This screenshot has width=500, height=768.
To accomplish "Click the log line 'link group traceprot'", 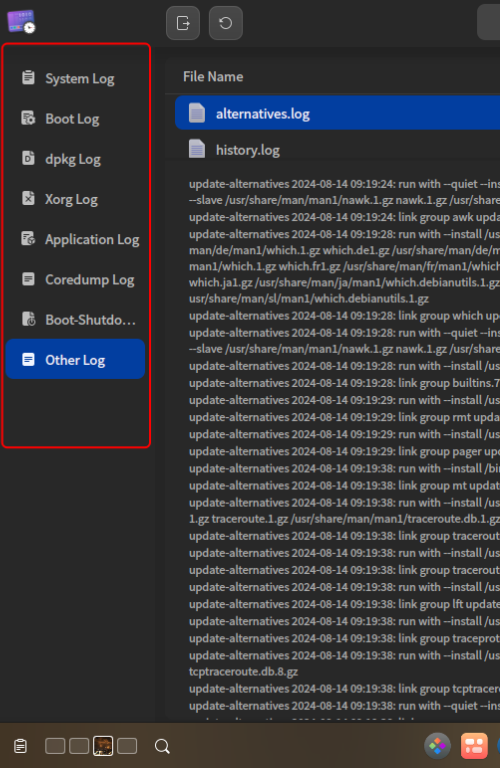I will [x=344, y=639].
